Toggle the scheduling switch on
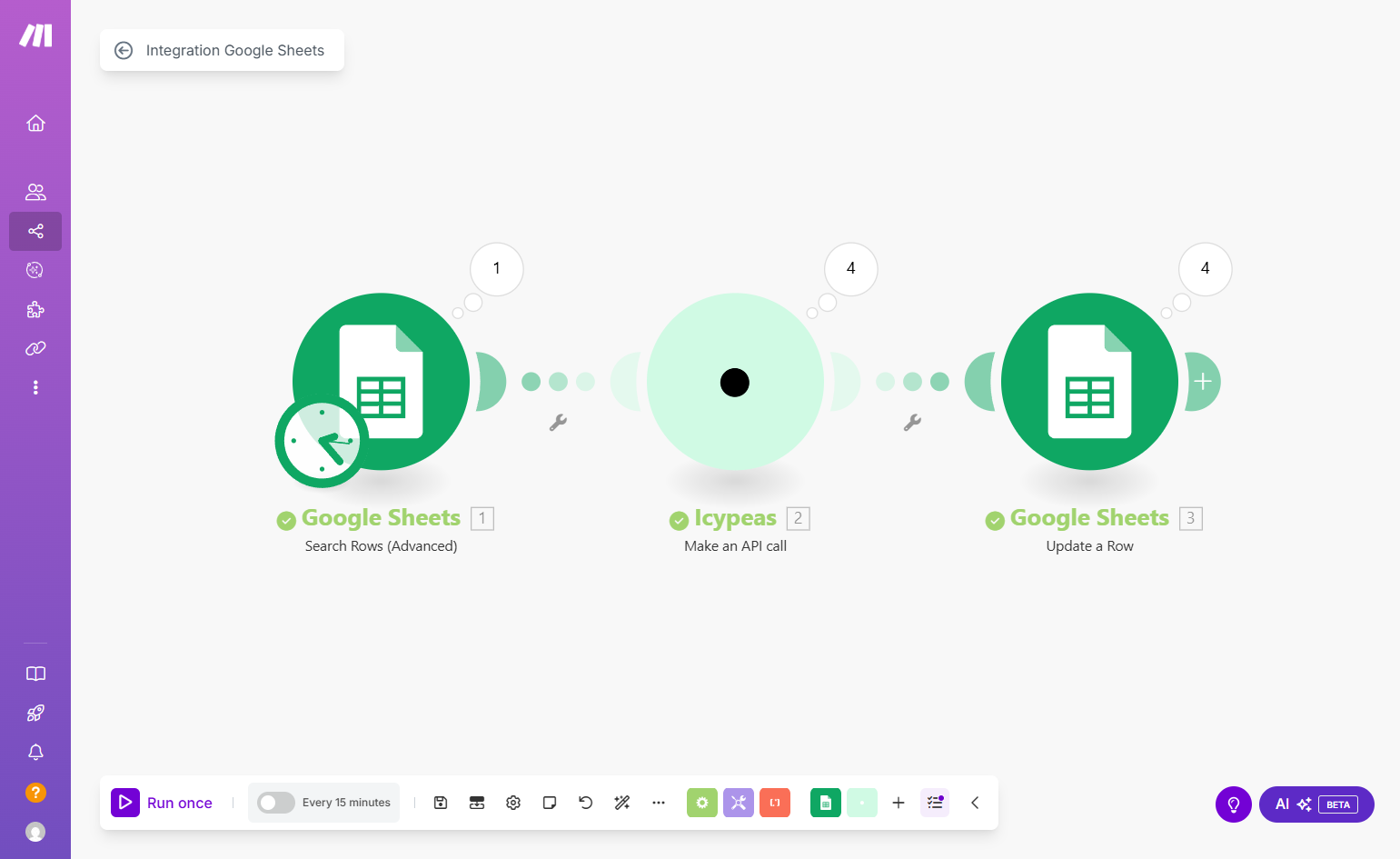 point(275,803)
